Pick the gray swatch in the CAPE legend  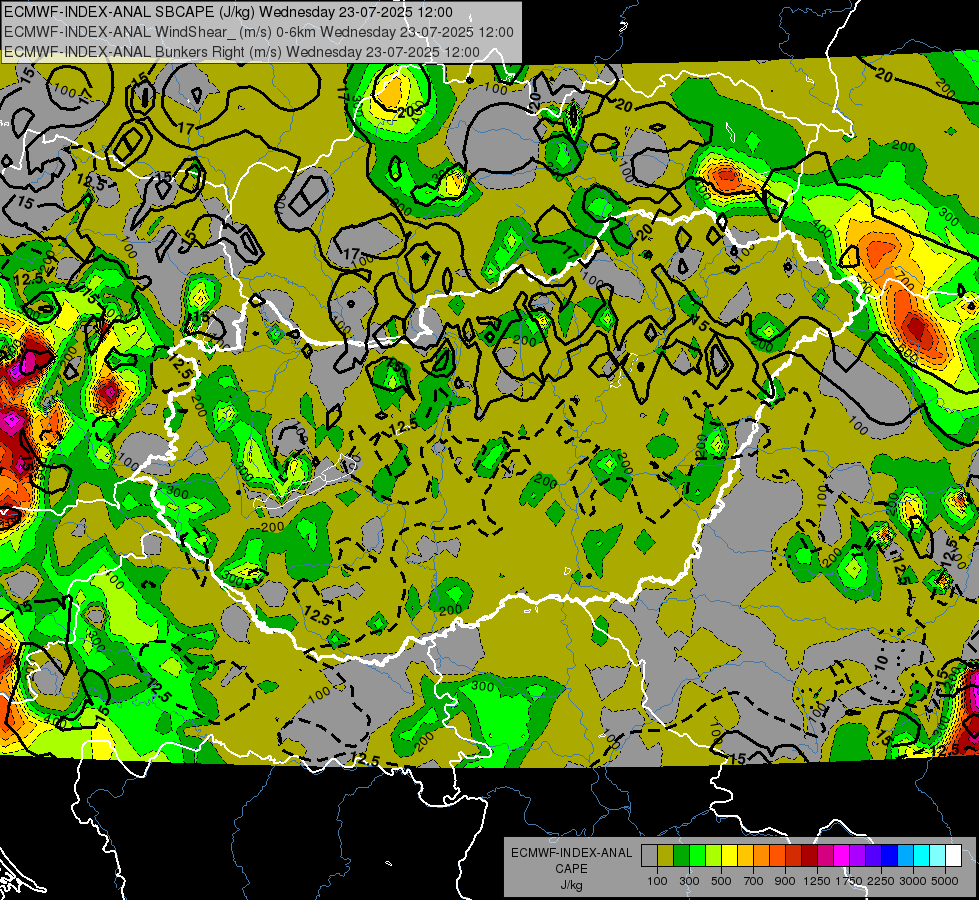649,855
